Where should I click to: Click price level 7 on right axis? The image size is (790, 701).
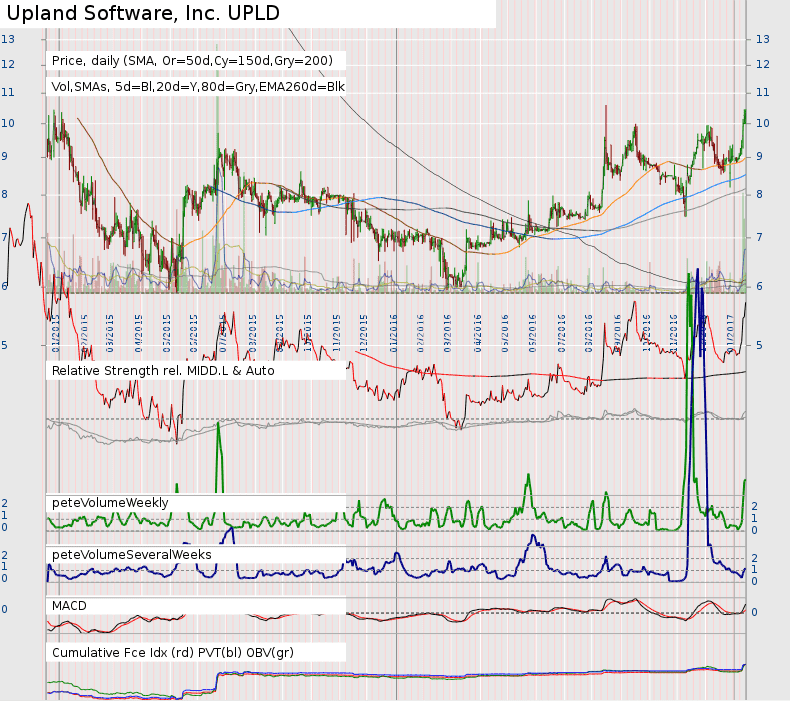[759, 237]
